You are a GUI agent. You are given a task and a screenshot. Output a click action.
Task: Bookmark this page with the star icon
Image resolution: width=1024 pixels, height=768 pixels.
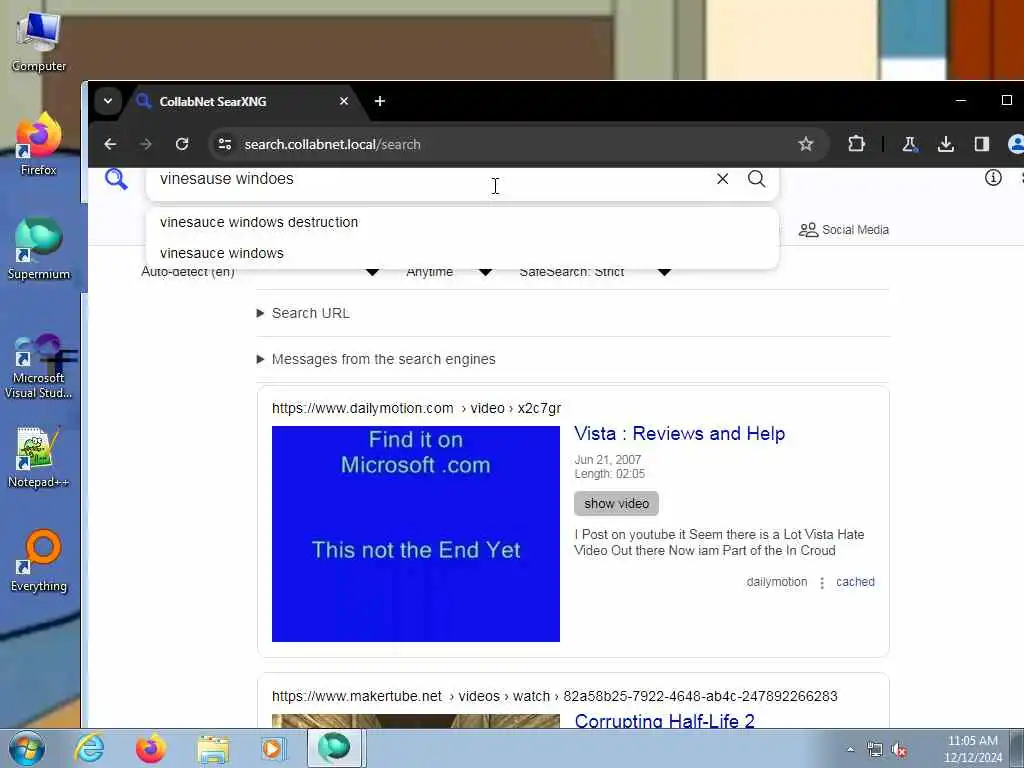tap(806, 144)
